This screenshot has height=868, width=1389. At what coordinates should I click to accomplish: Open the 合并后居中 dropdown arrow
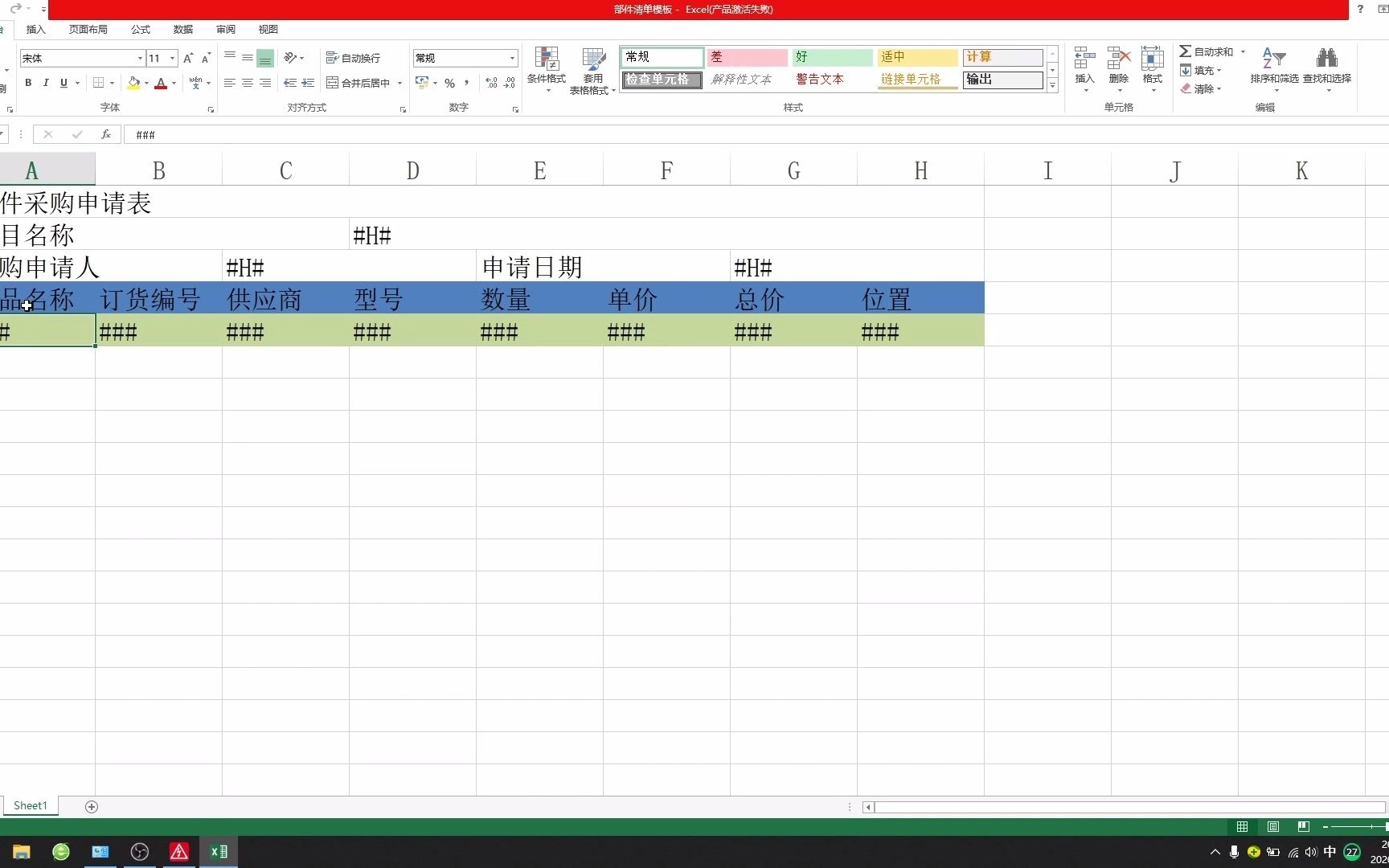pyautogui.click(x=399, y=83)
